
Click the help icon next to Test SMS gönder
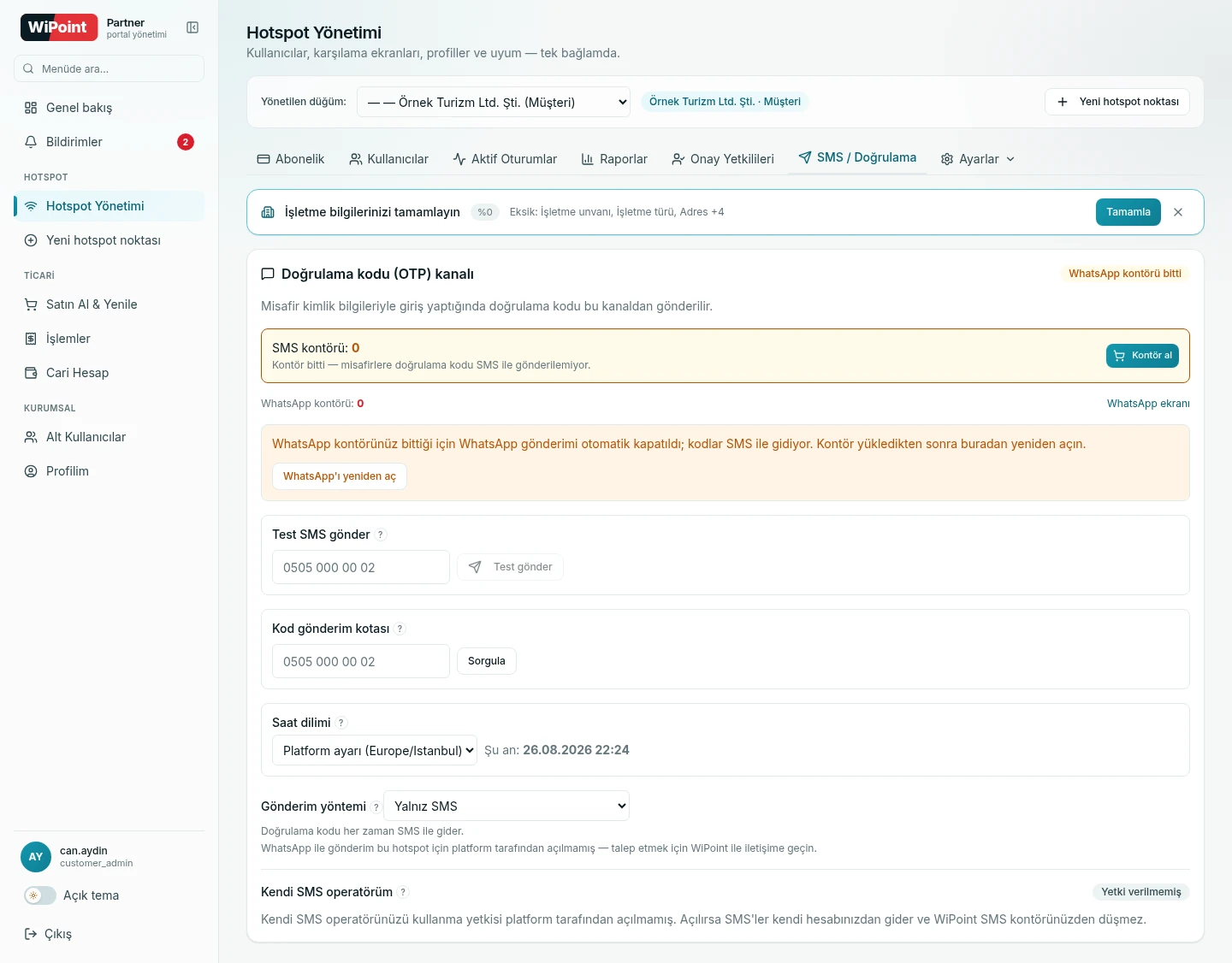[381, 535]
